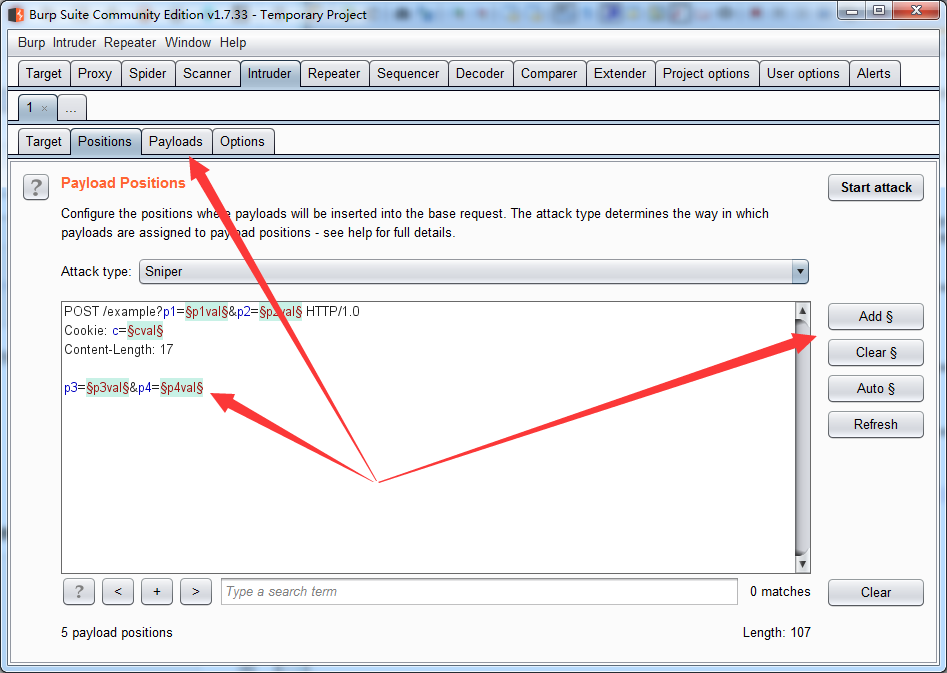Switch to the Options sub-tab
This screenshot has height=673, width=947.
(x=242, y=141)
